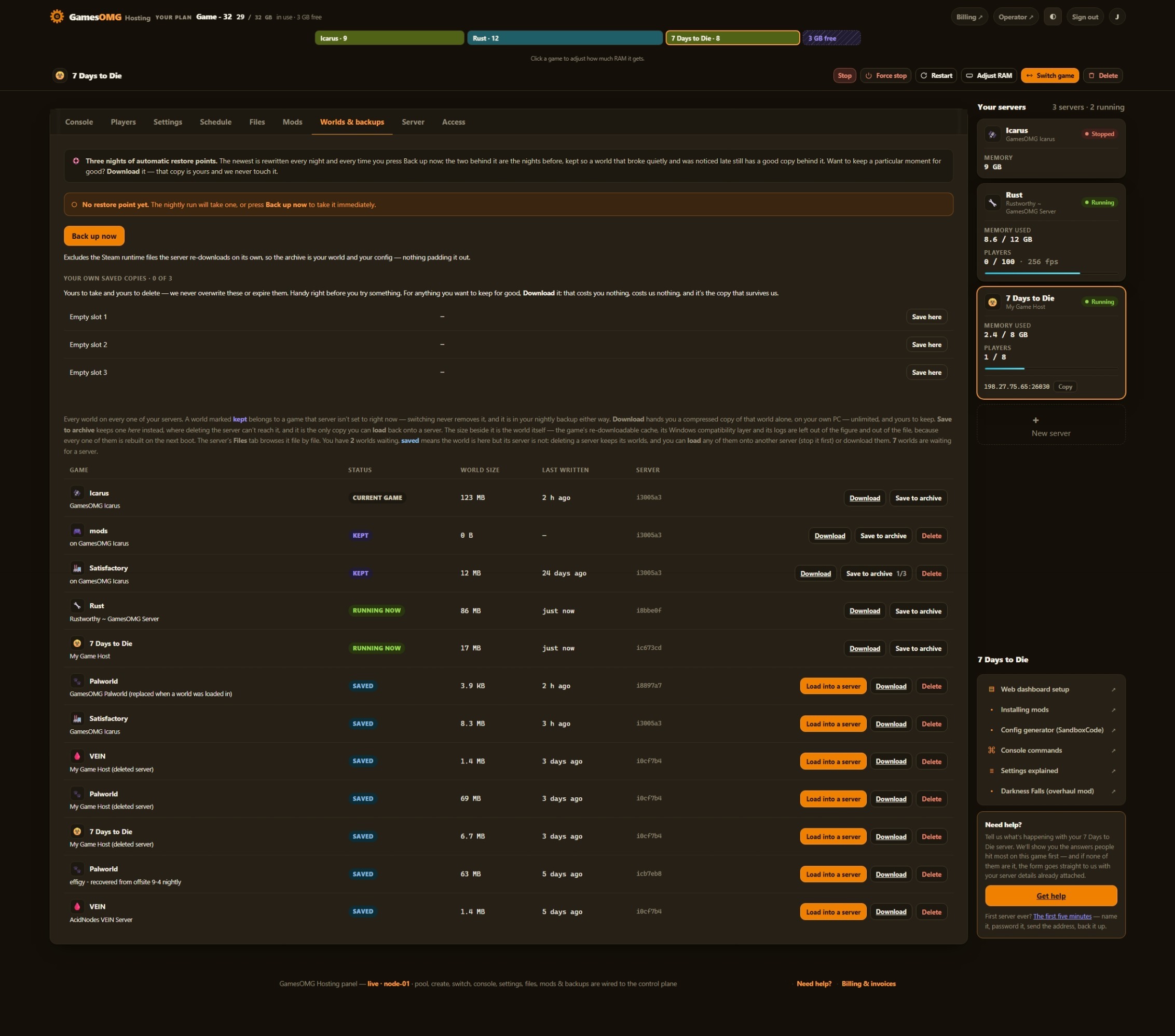1175x1036 pixels.
Task: Click the Web dashboard setup guide icon
Action: 991,689
